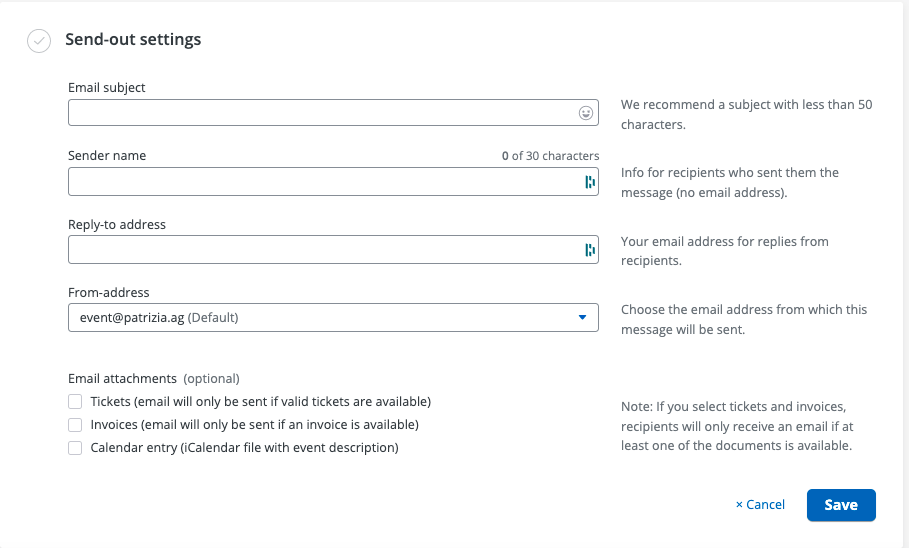
Task: Click the Send-out settings heading
Action: (133, 40)
